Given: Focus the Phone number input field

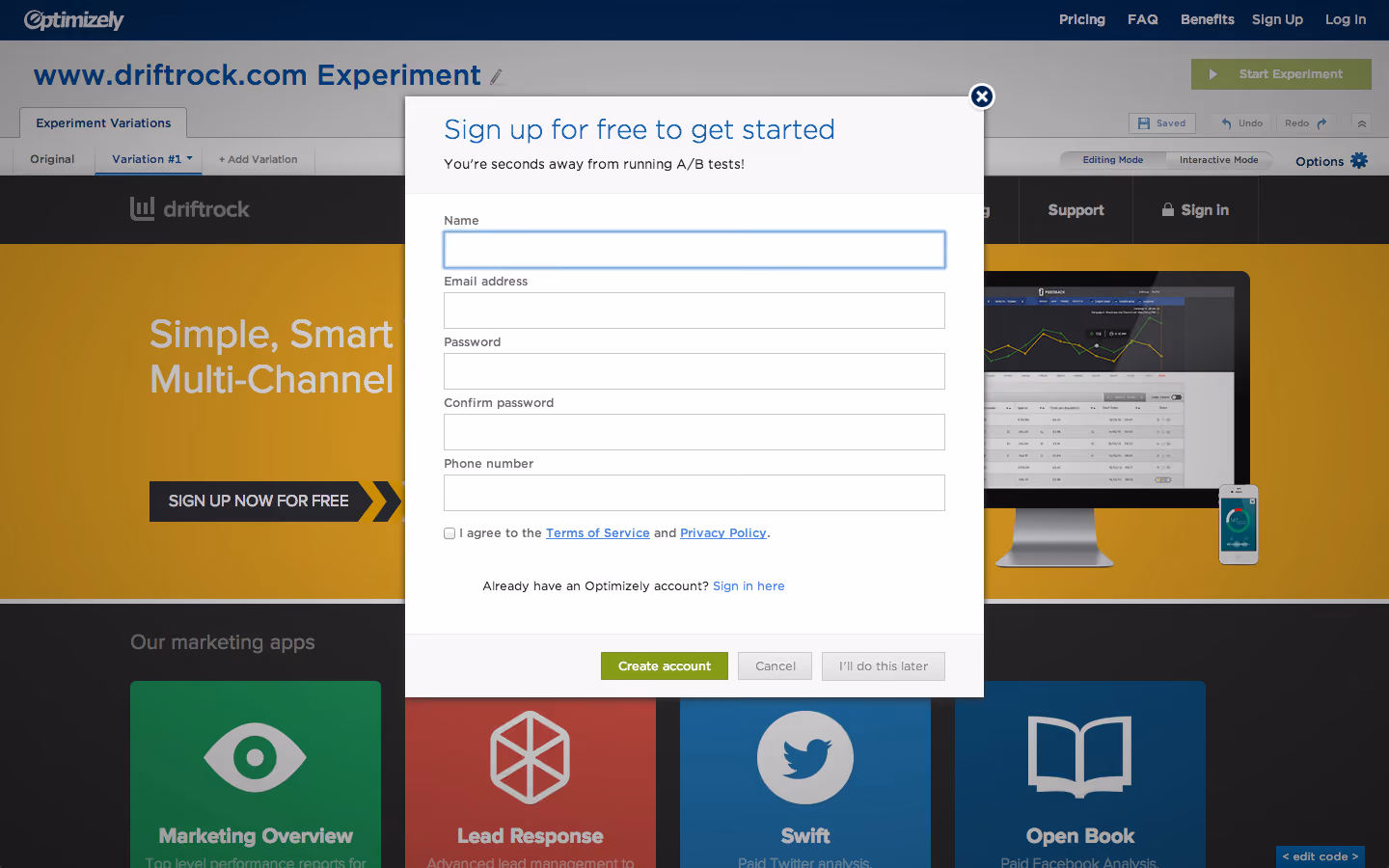Looking at the screenshot, I should 694,493.
